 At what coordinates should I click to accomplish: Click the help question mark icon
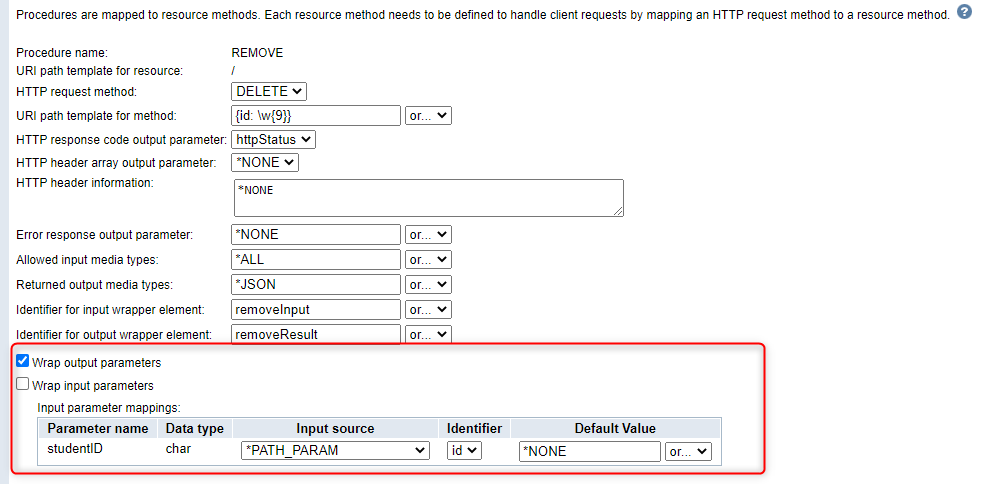[x=964, y=13]
